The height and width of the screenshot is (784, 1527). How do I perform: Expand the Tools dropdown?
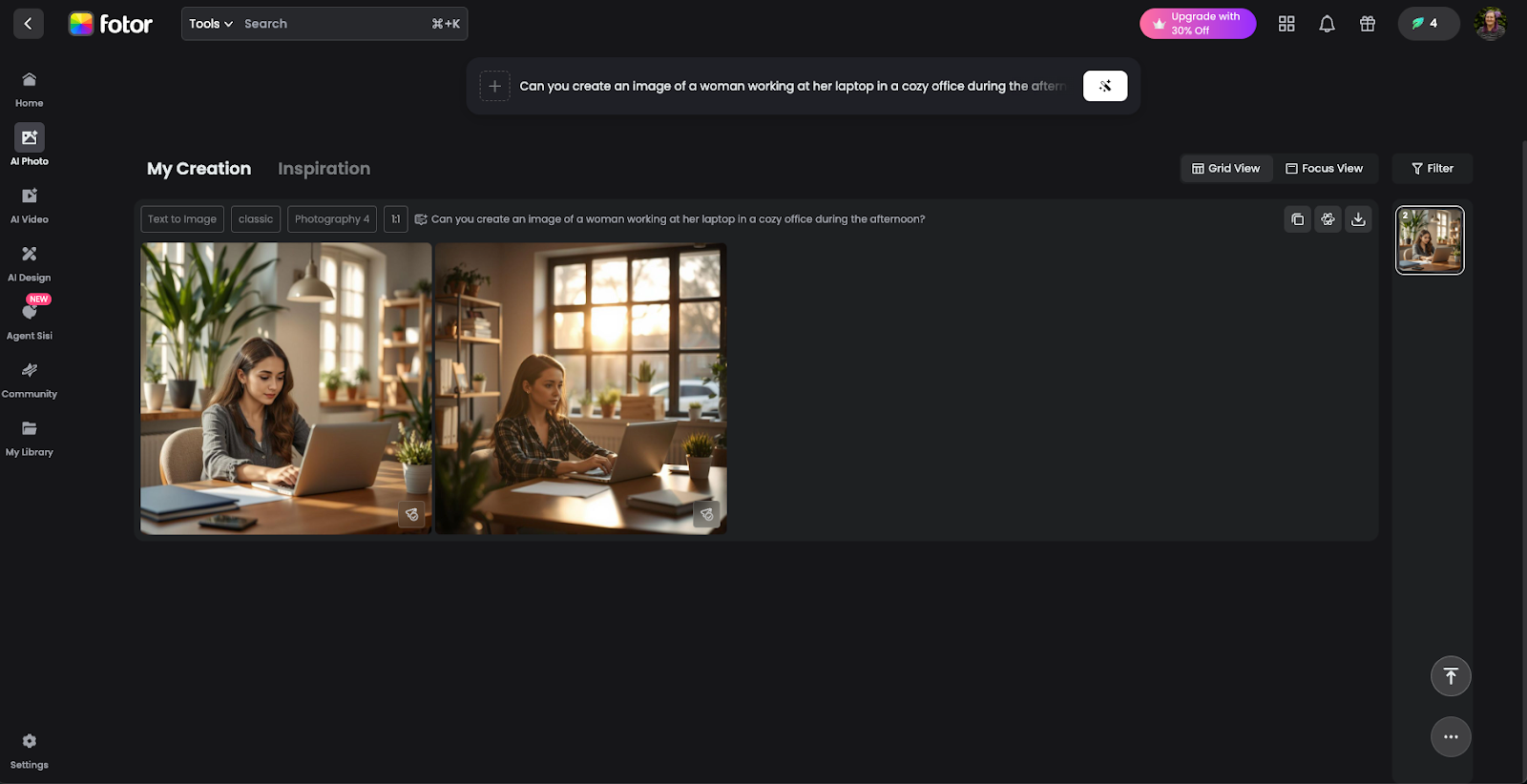tap(211, 24)
